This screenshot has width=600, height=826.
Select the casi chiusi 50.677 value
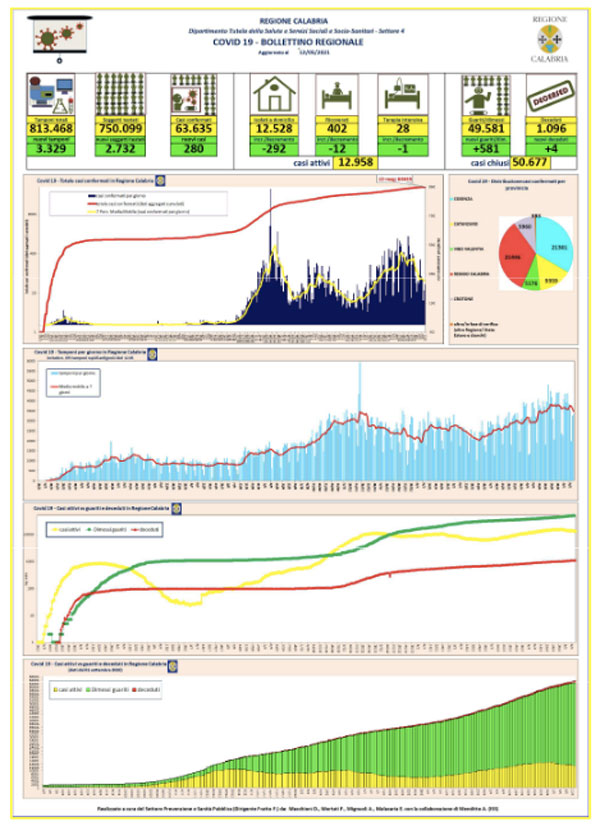[x=529, y=162]
